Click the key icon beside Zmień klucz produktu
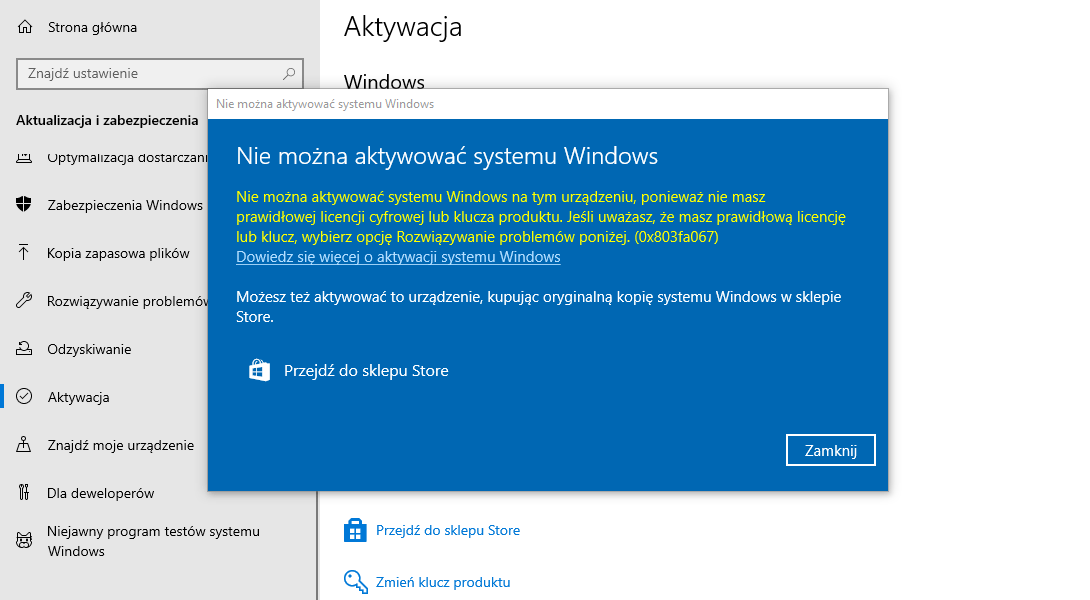 click(356, 581)
